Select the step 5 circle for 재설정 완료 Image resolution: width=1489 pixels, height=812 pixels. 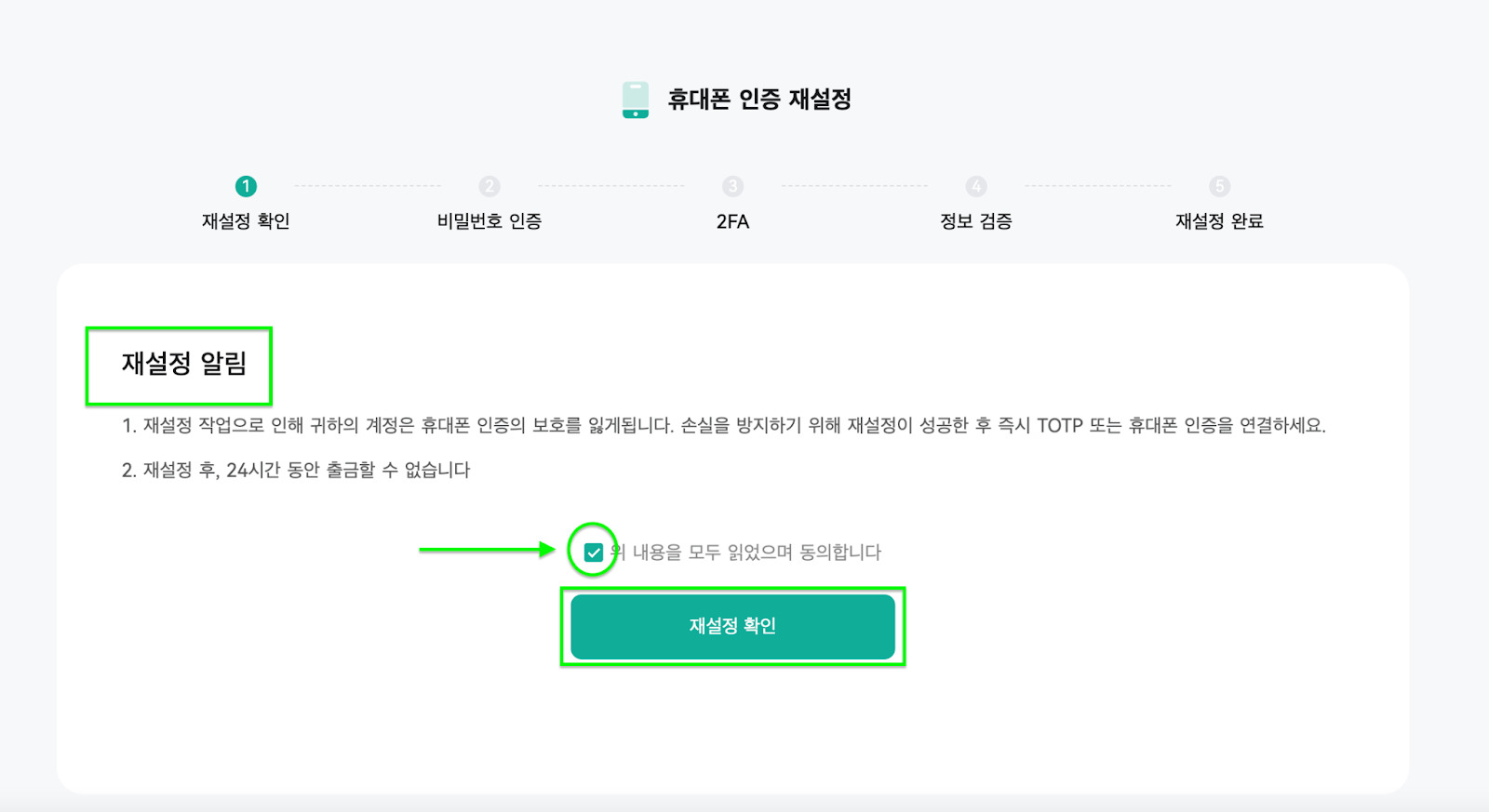[1218, 186]
